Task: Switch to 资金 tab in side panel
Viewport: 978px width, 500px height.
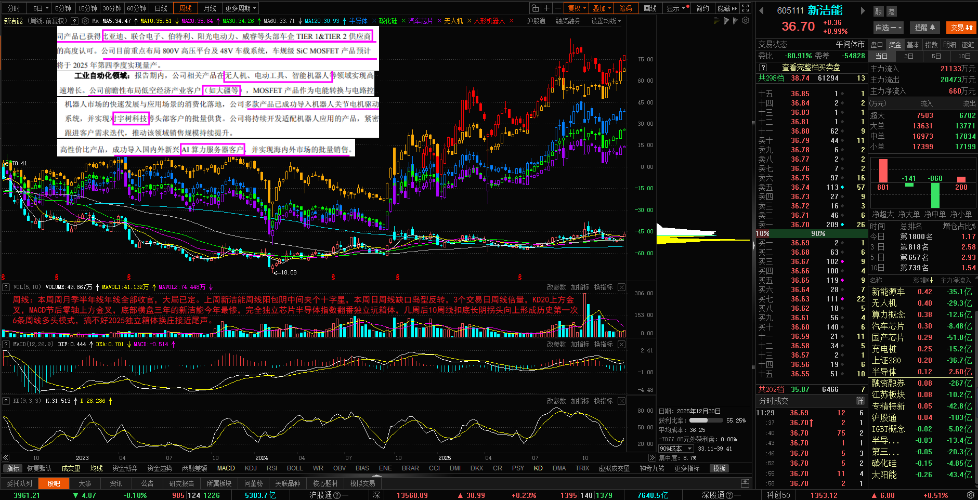Action: click(x=894, y=44)
